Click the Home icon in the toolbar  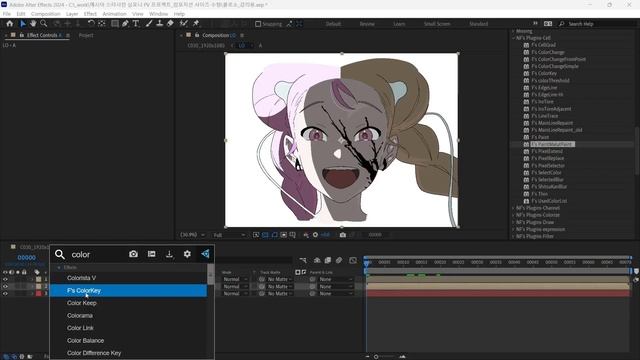point(10,24)
